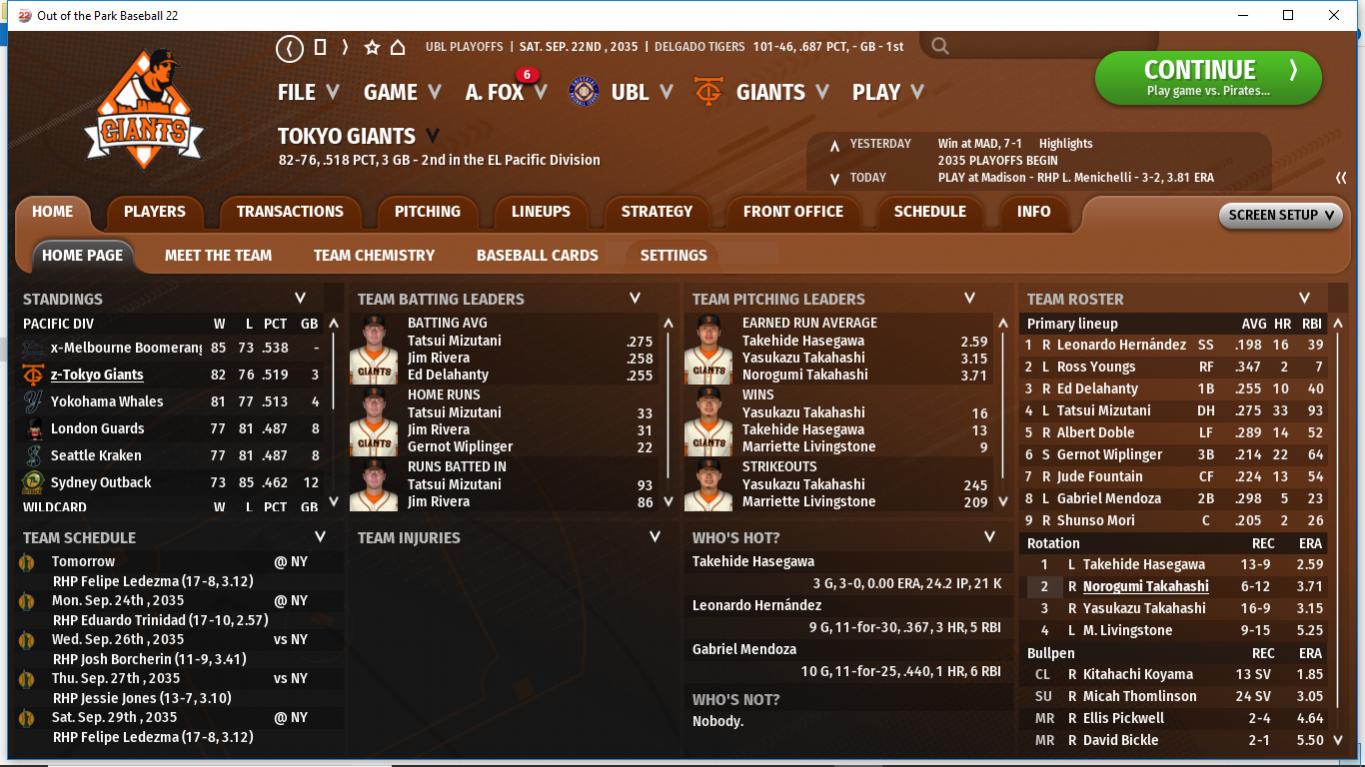1365x767 pixels.
Task: Open z-Tokyo Giants in the standings
Action: [97, 375]
